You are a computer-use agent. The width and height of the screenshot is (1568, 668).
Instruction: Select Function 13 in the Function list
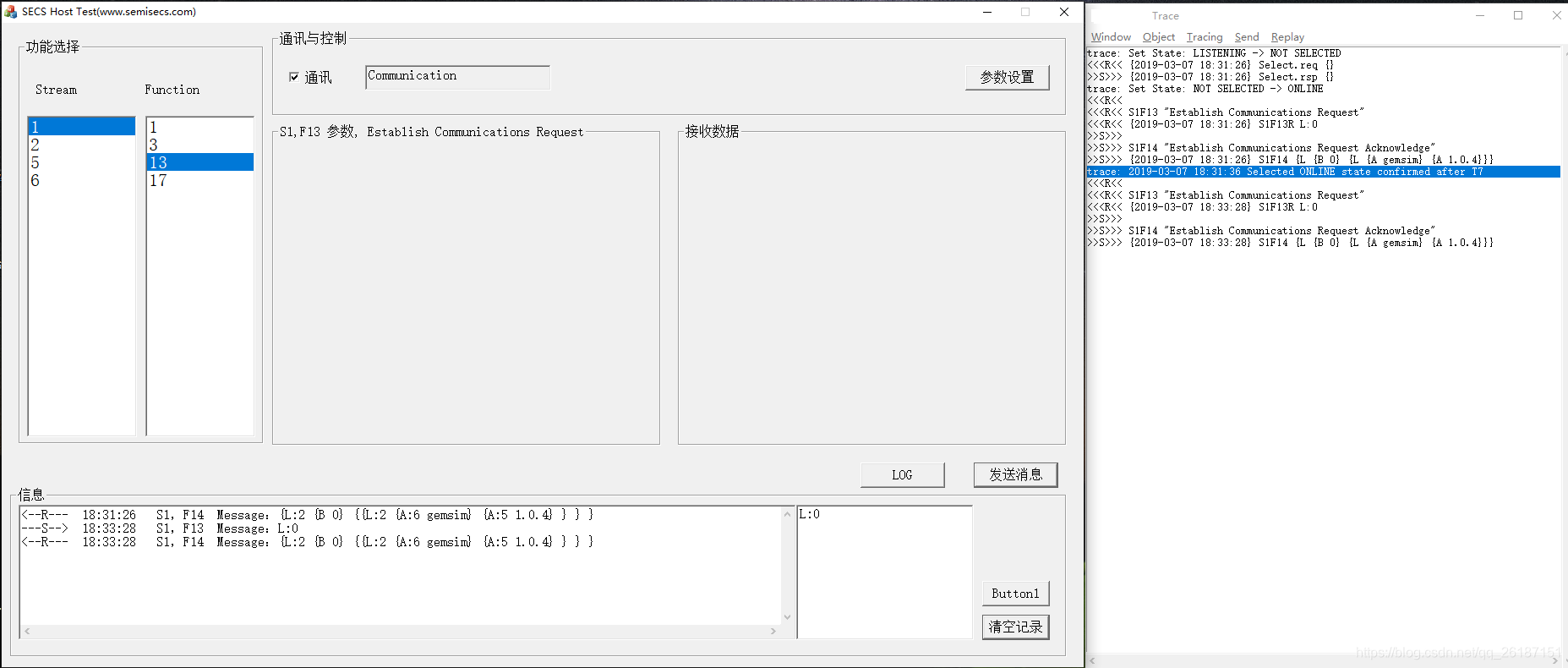[200, 162]
